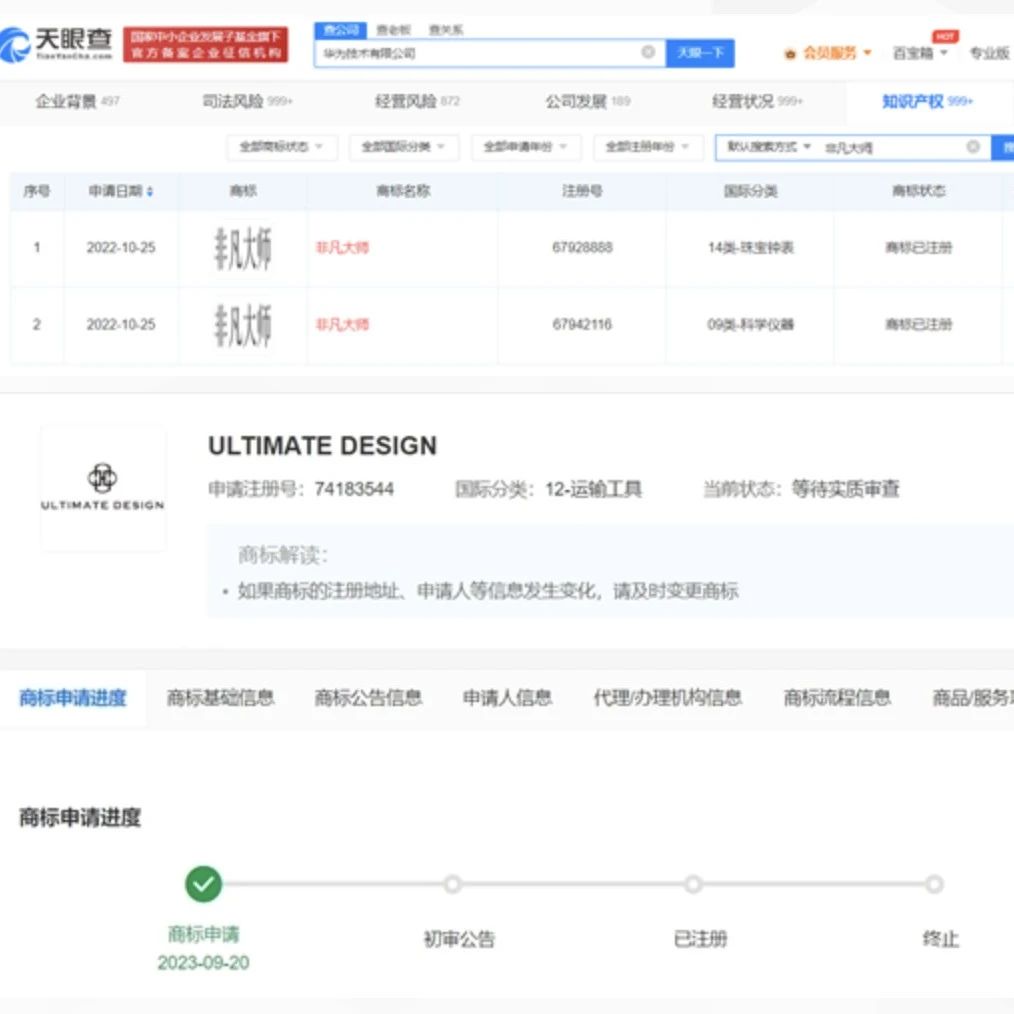Viewport: 1014px width, 1014px height.
Task: Select the 商品/服务 tab at right edge
Action: [x=973, y=698]
